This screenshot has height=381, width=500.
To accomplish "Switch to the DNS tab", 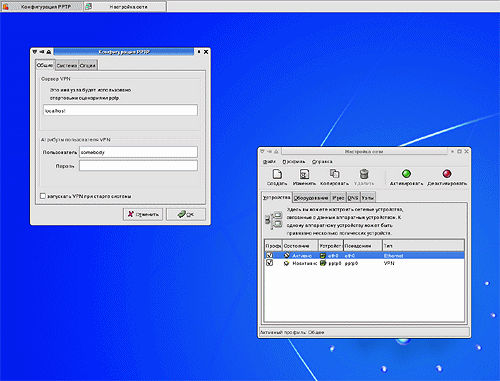I will click(353, 198).
